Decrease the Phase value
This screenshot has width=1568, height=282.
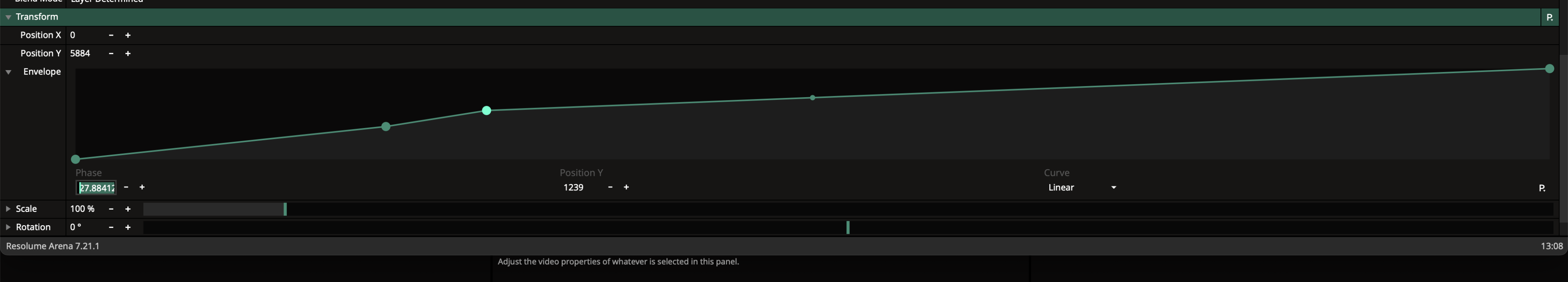pyautogui.click(x=126, y=187)
